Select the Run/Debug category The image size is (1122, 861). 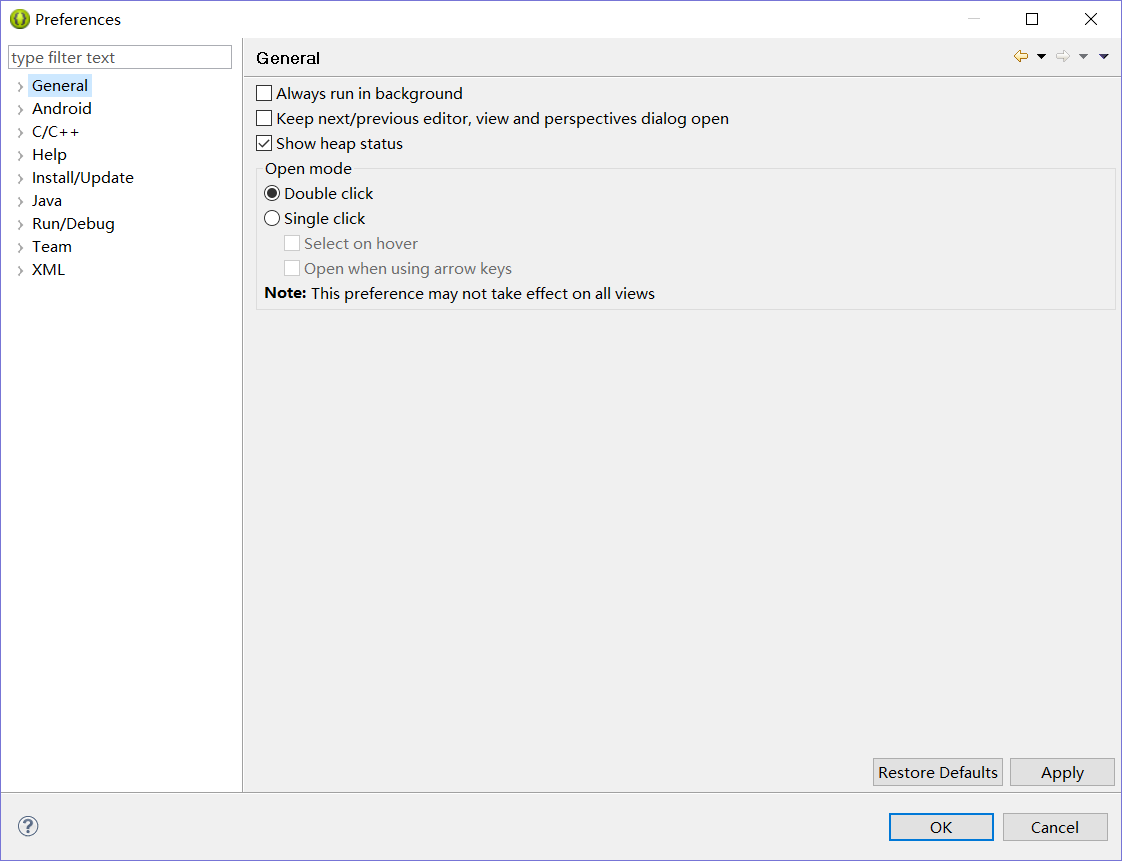pyautogui.click(x=72, y=223)
